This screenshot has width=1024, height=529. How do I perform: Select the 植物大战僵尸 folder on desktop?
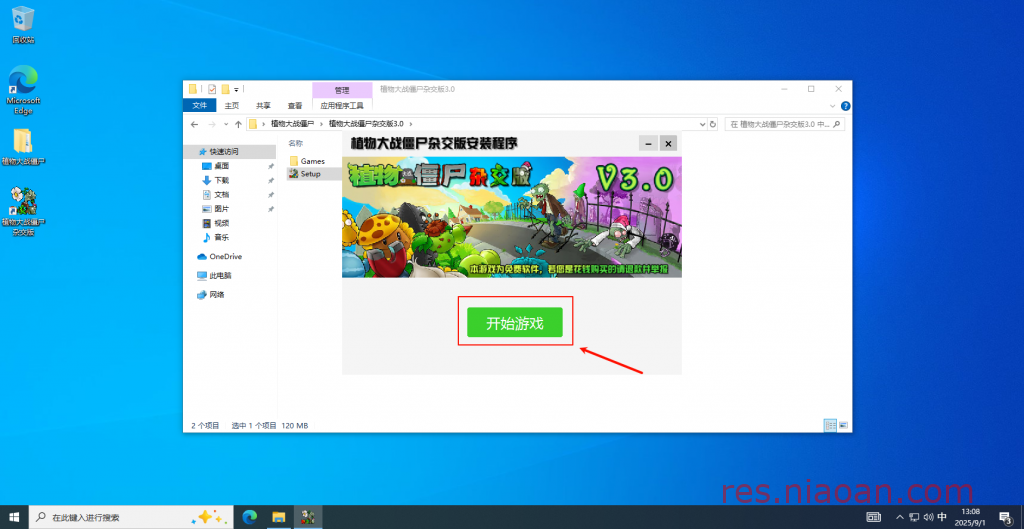coord(23,147)
